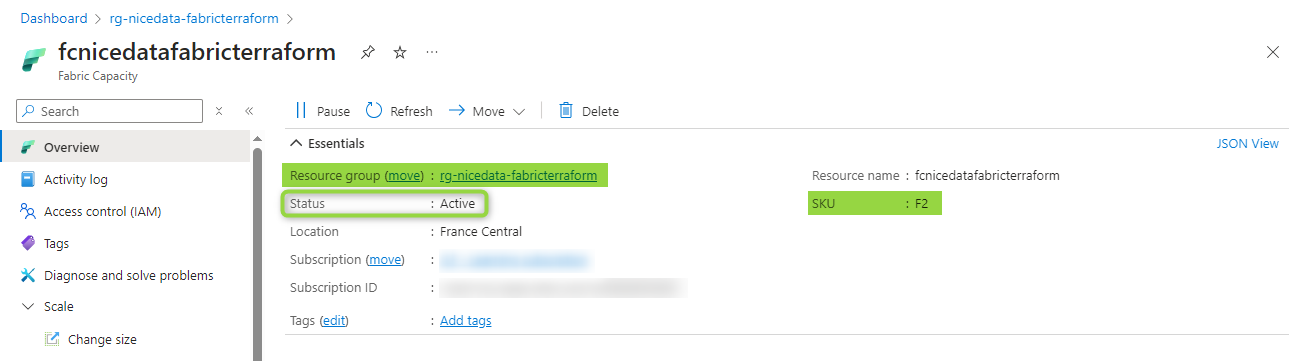Open the JSON View link
1309x361 pixels.
[1247, 143]
